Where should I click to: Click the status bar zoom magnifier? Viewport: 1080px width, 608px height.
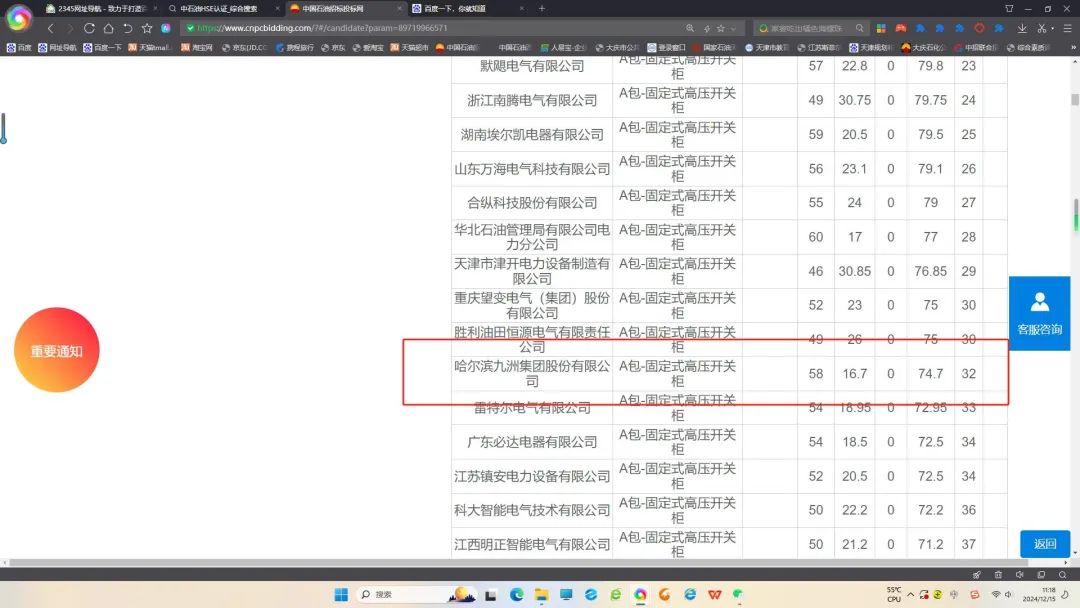tap(1063, 574)
